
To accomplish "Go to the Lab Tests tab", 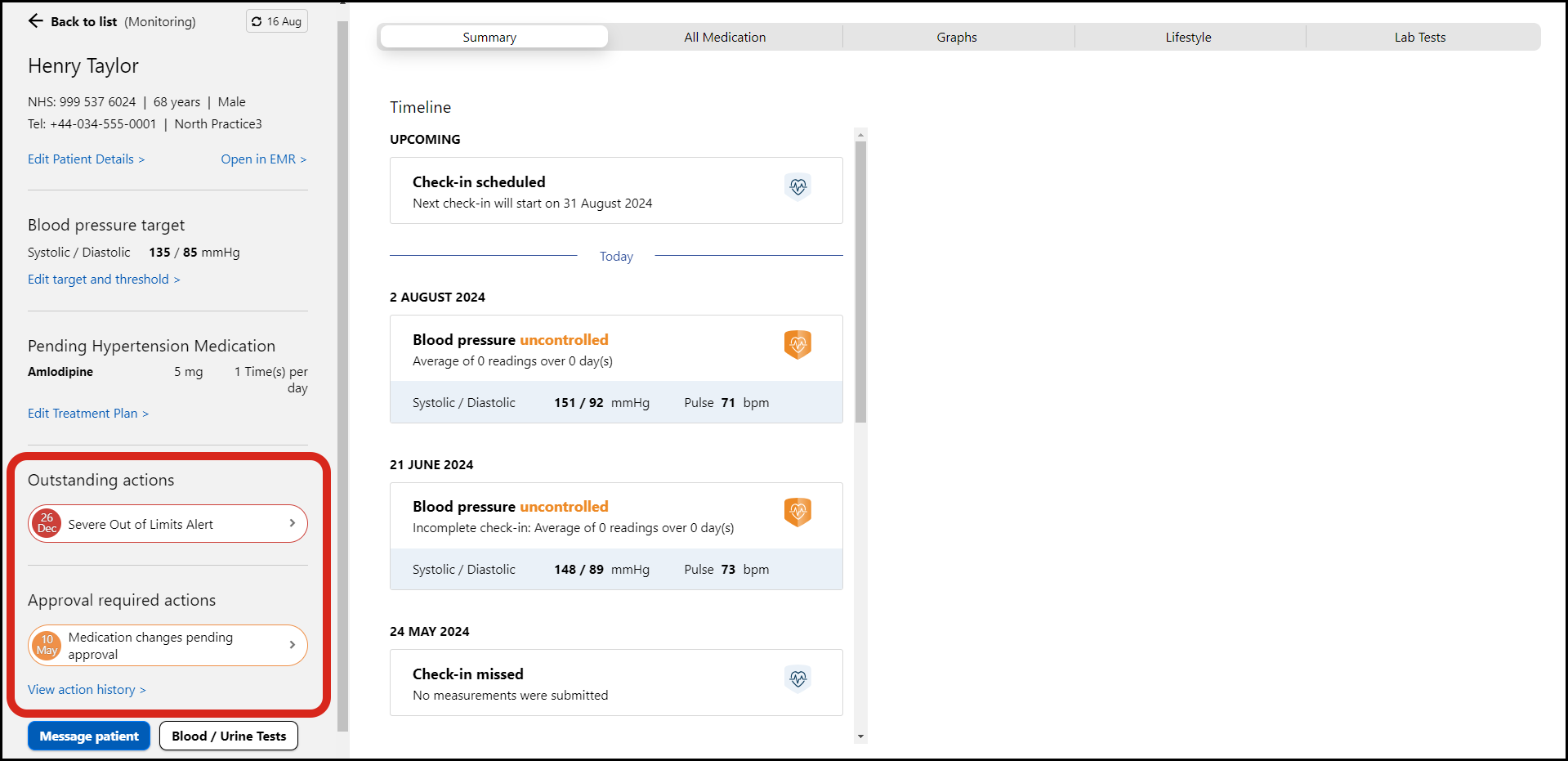I will pyautogui.click(x=1419, y=38).
